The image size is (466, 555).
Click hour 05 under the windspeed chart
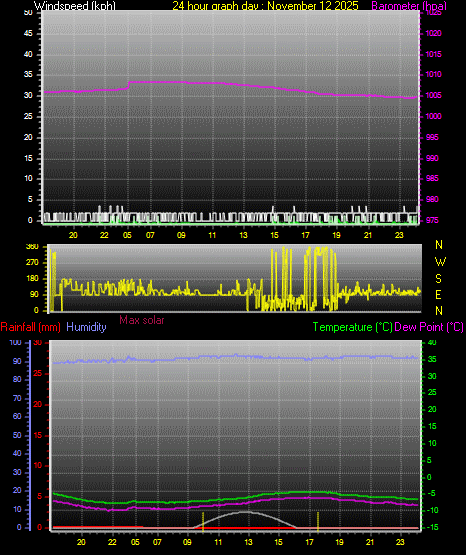point(127,235)
